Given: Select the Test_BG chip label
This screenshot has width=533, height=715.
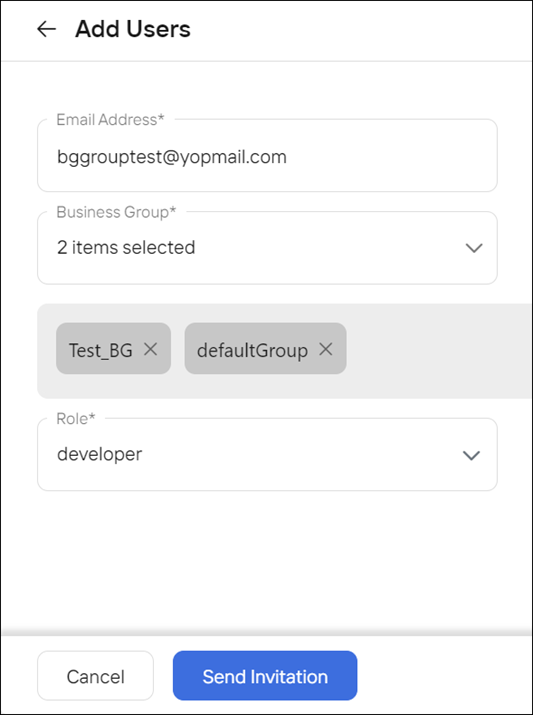Looking at the screenshot, I should pyautogui.click(x=100, y=350).
